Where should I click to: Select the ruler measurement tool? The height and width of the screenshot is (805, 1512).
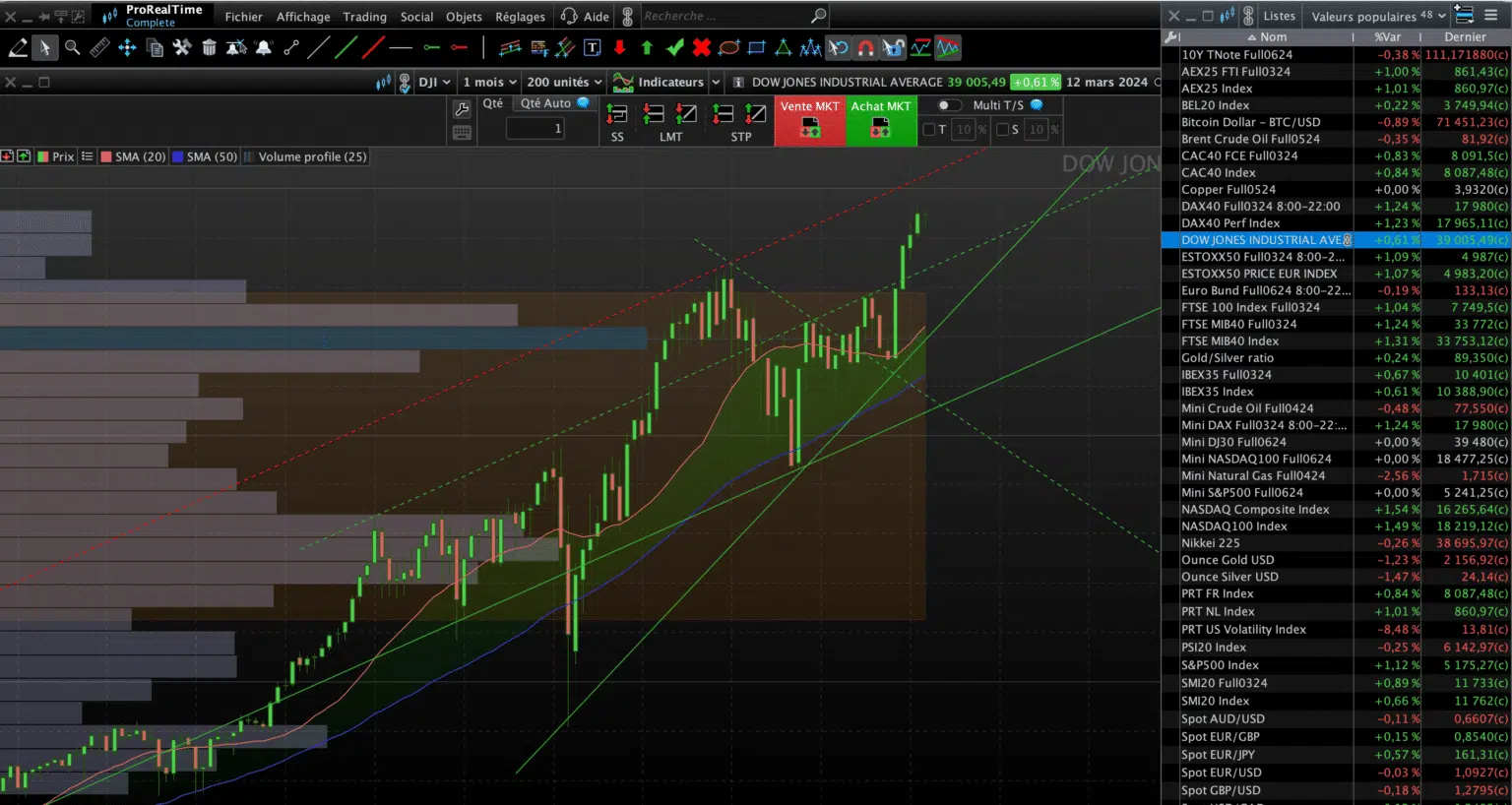99,47
